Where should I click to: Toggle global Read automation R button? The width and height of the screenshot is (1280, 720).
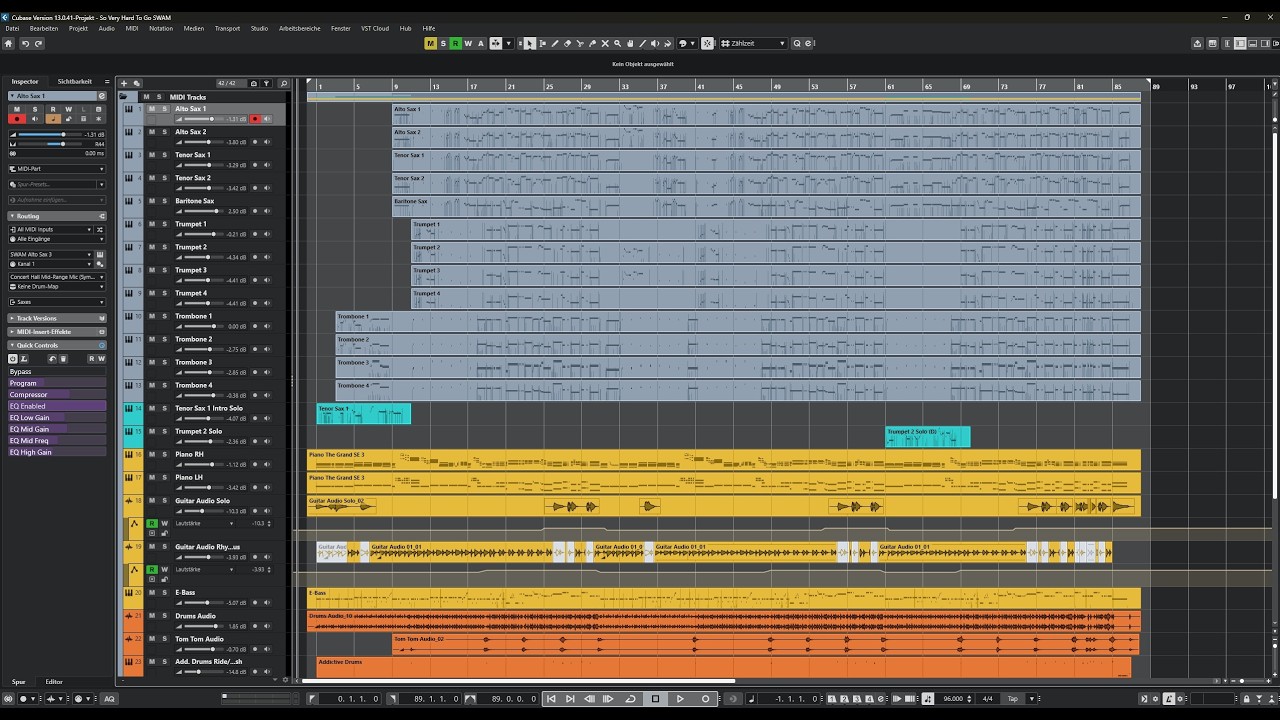[x=455, y=43]
